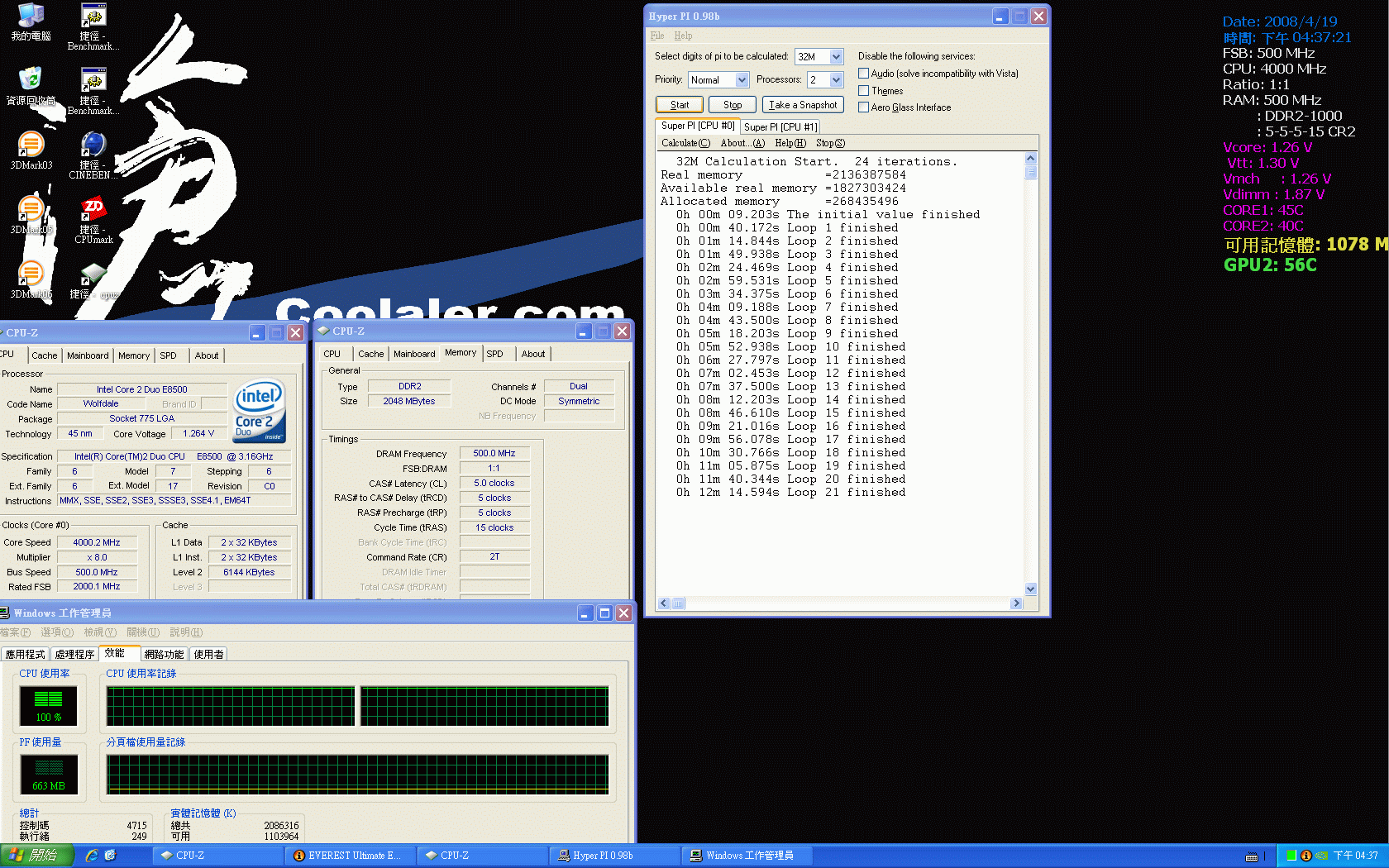Viewport: 1389px width, 868px height.
Task: Switch to Cache tab in right CPU-Z
Action: (371, 354)
